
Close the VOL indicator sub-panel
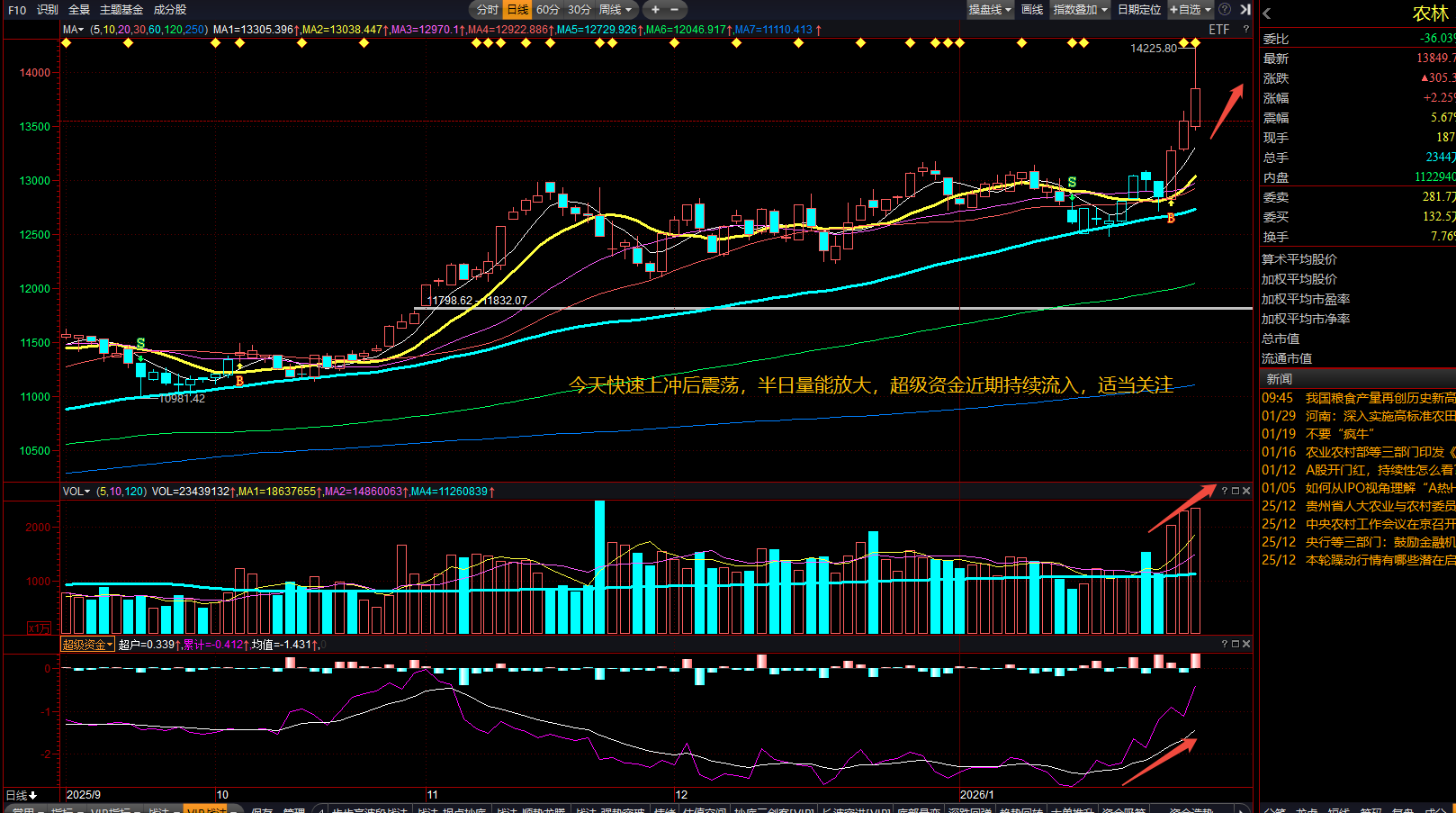(x=1246, y=491)
